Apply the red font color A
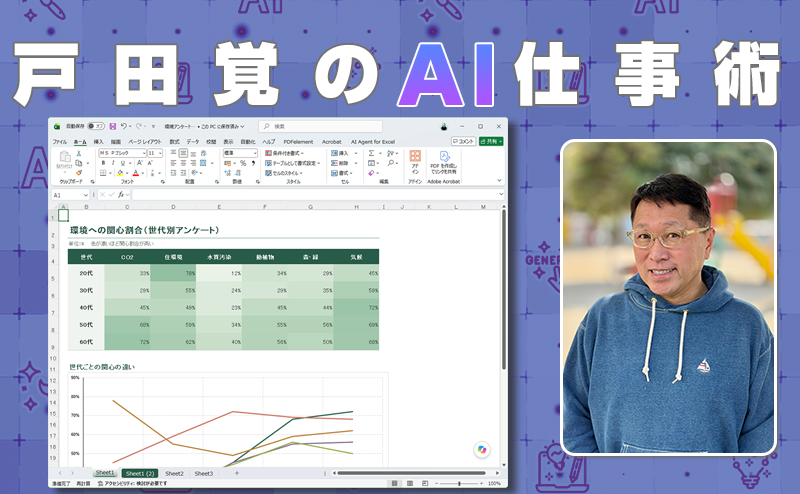 136,173
